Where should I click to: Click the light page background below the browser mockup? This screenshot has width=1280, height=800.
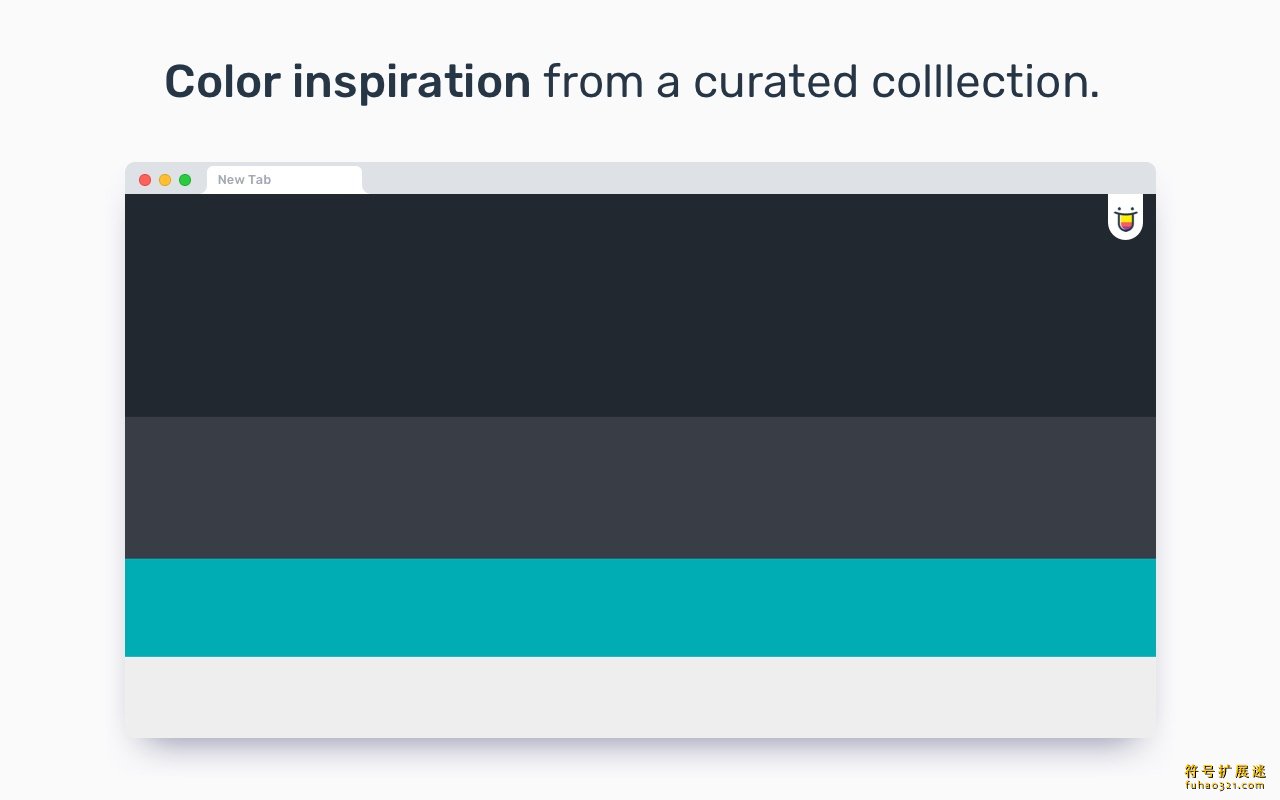click(640, 772)
